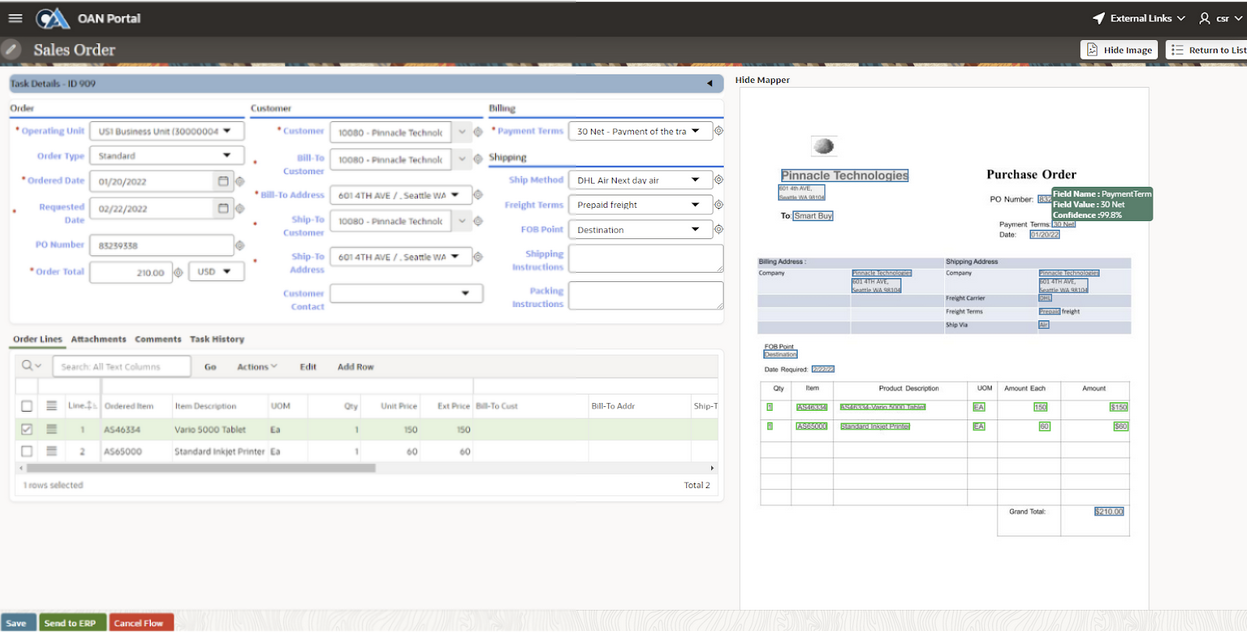Click mapper target icon next to Bill-To Address
Viewport: 1248px width, 638px height.
click(x=478, y=195)
